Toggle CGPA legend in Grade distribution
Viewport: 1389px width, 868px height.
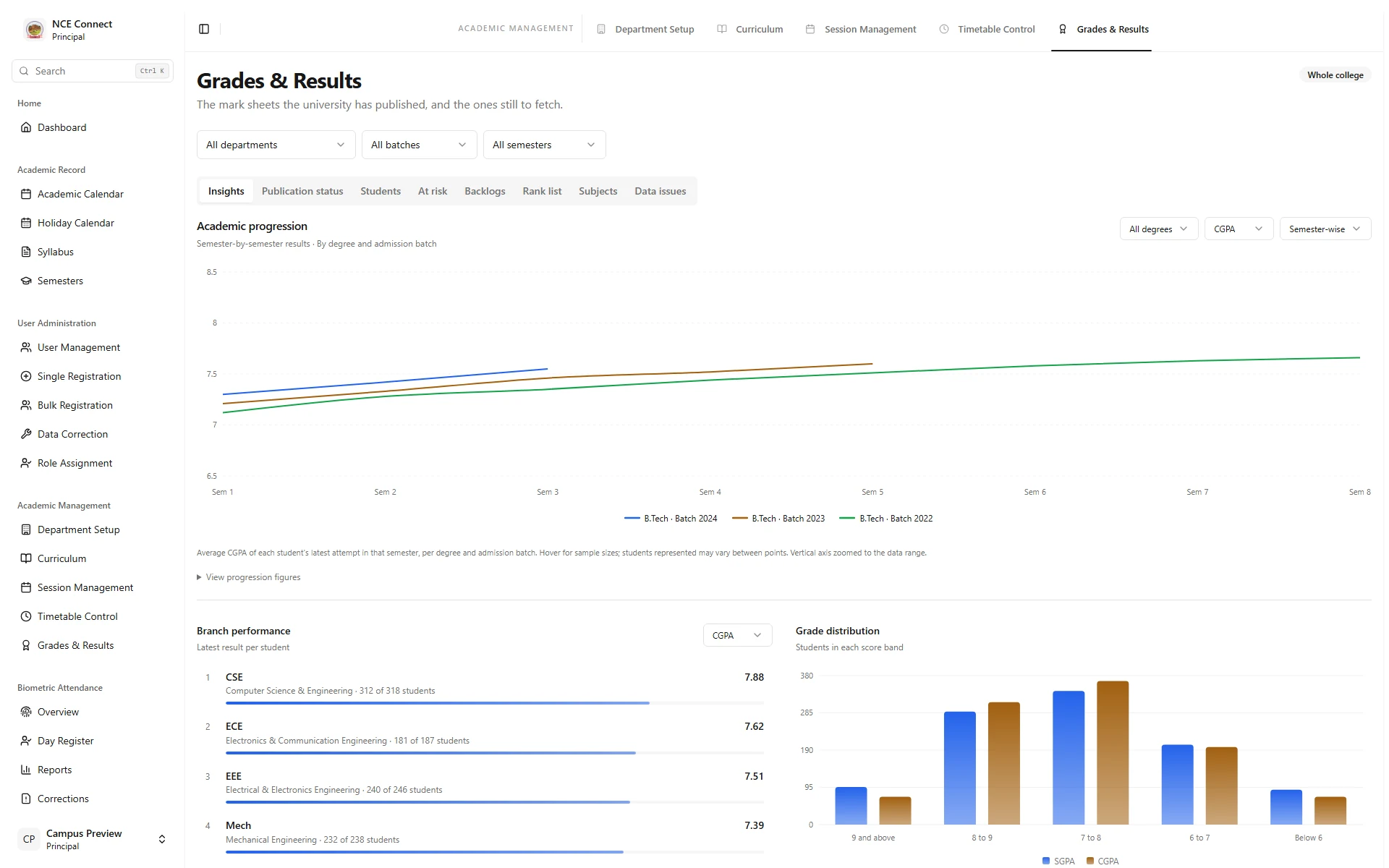coord(1103,861)
